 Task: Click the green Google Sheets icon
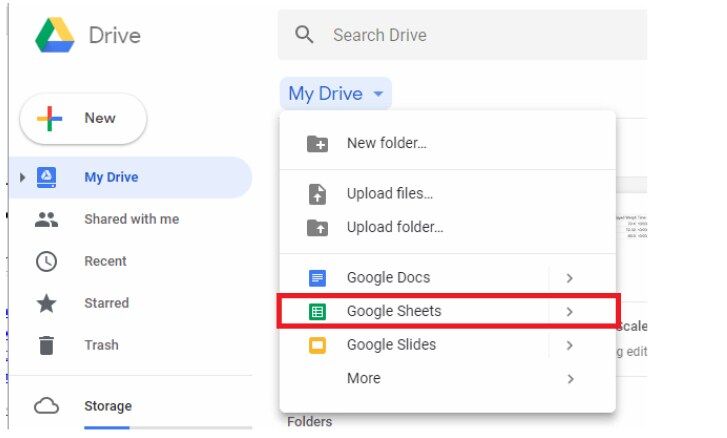click(x=318, y=311)
